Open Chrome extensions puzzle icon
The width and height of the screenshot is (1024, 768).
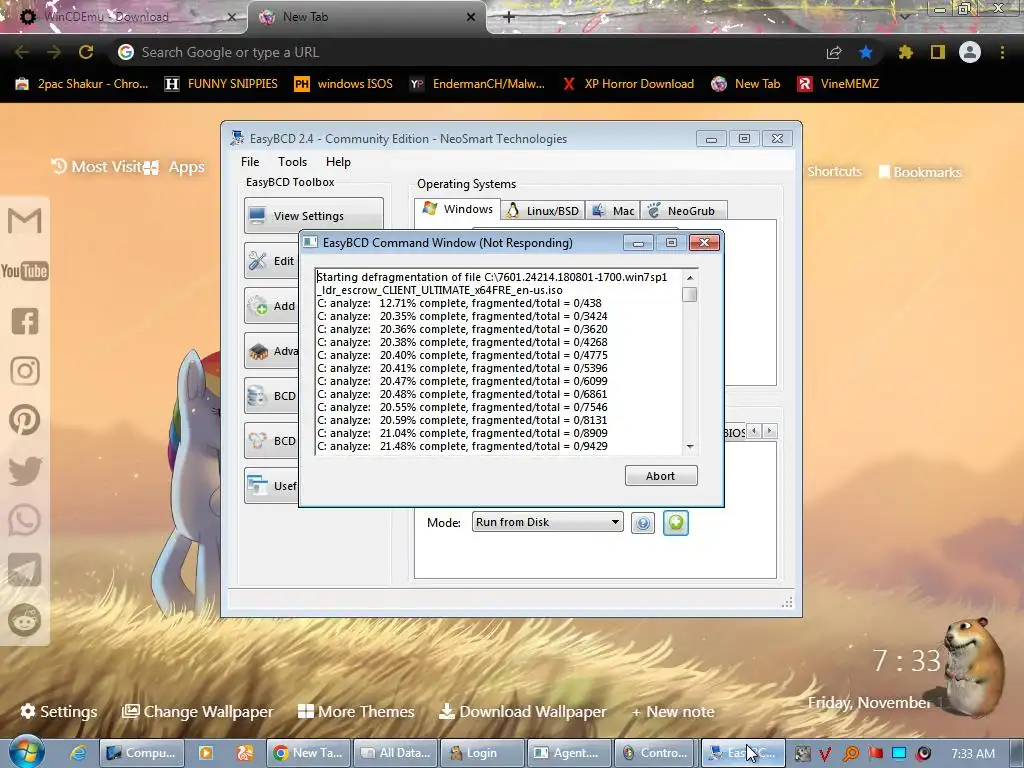pyautogui.click(x=906, y=52)
